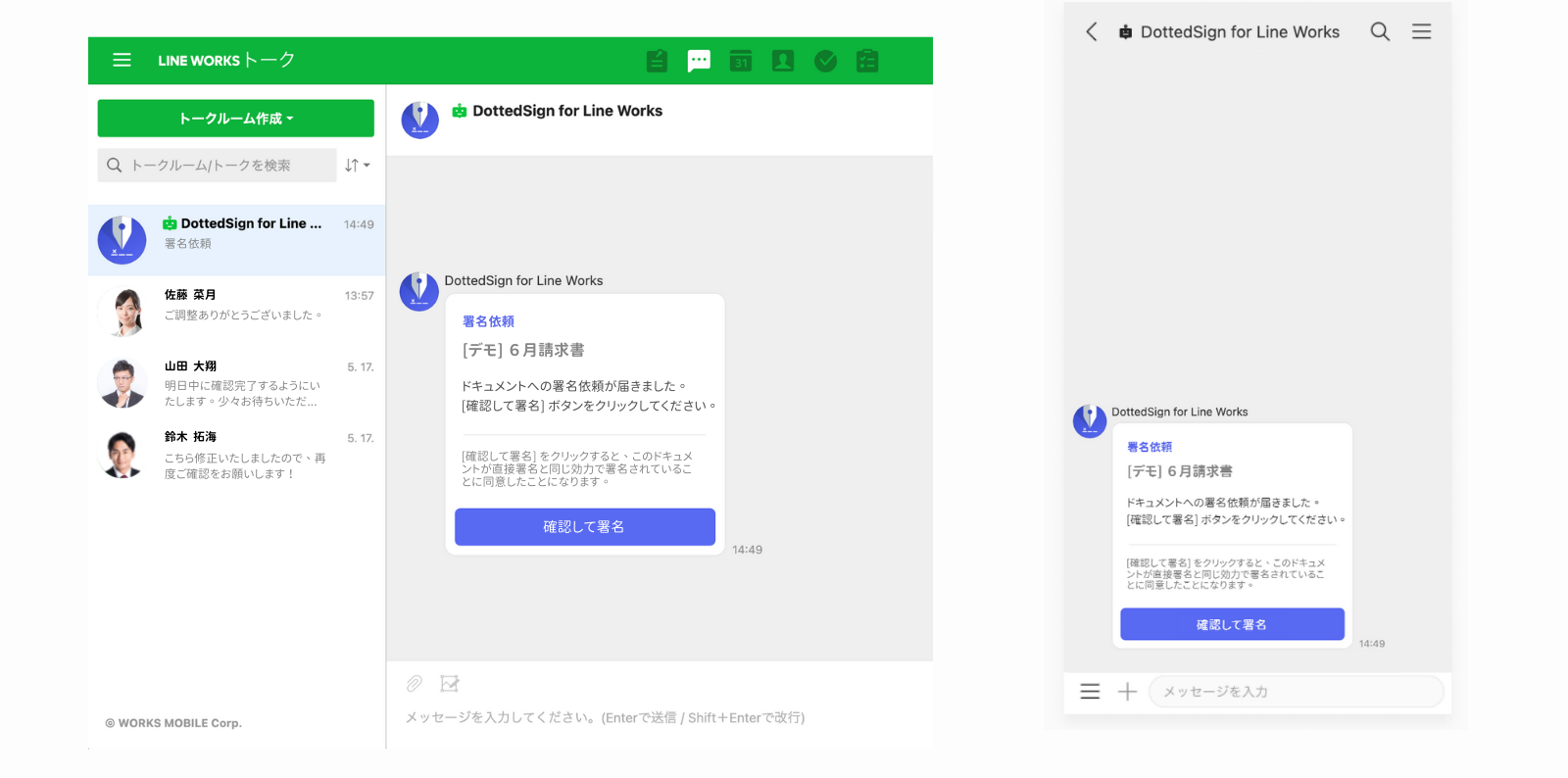Focus the トークルーム/トークを検索 search field
Screen dimensions: 1568x778
tap(218, 166)
